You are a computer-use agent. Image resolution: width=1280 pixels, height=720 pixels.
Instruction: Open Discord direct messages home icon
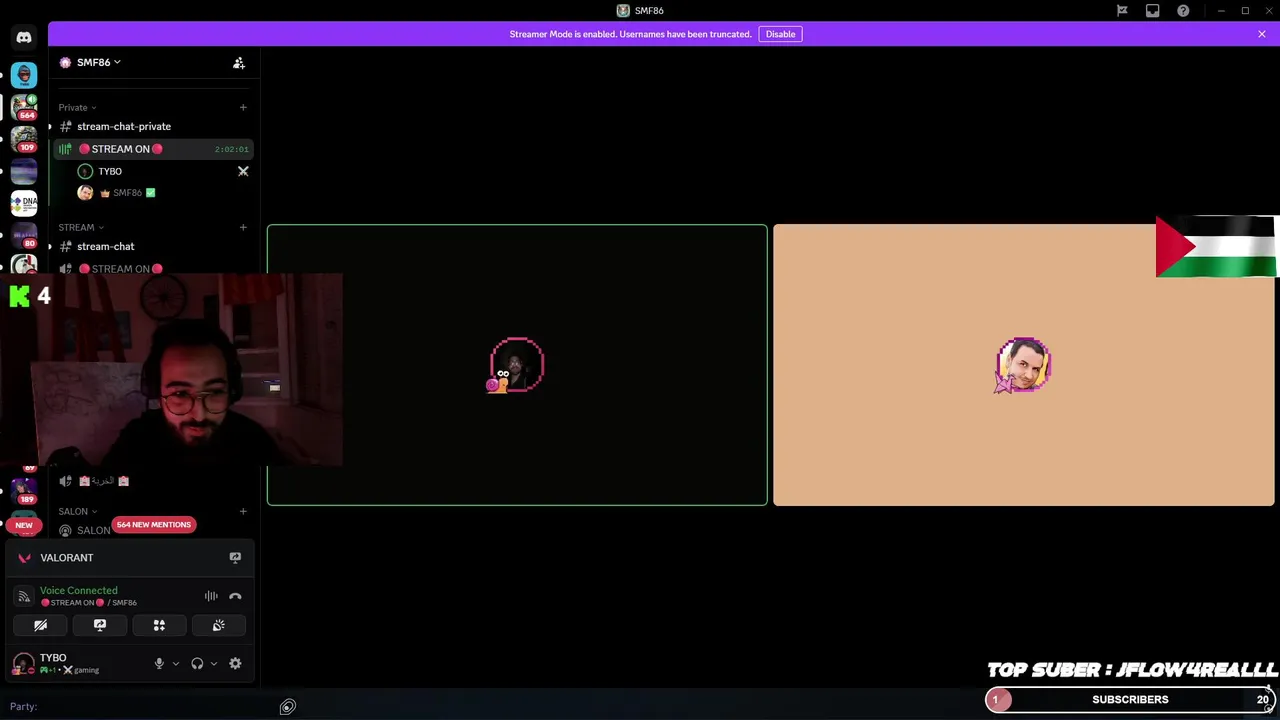pyautogui.click(x=24, y=37)
